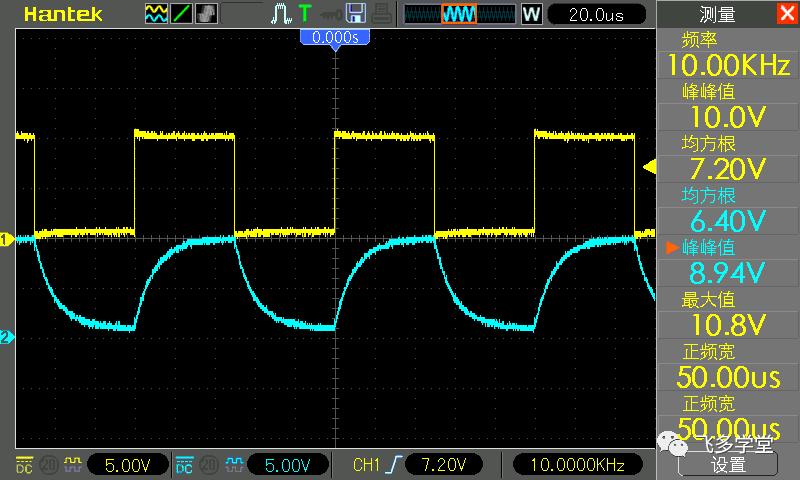The height and width of the screenshot is (480, 800).
Task: Select the yellow 7.20V RMS measurement
Action: tap(728, 169)
